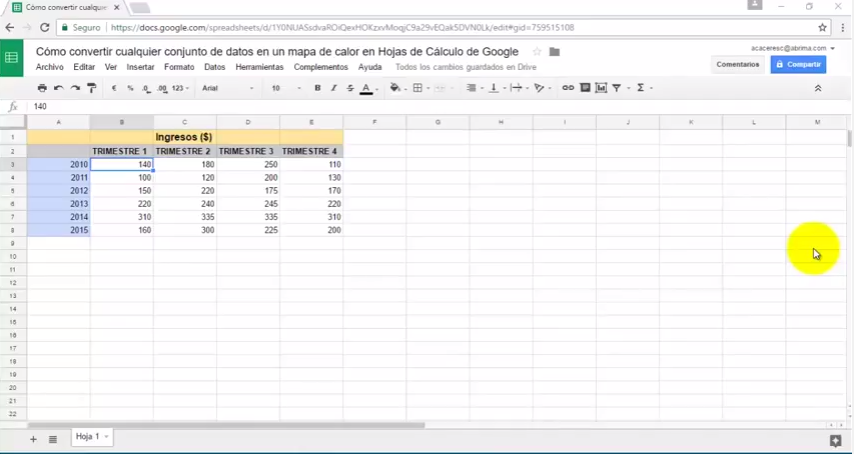Viewport: 854px width, 454px height.
Task: Open the fill color paint bucket
Action: [x=395, y=88]
